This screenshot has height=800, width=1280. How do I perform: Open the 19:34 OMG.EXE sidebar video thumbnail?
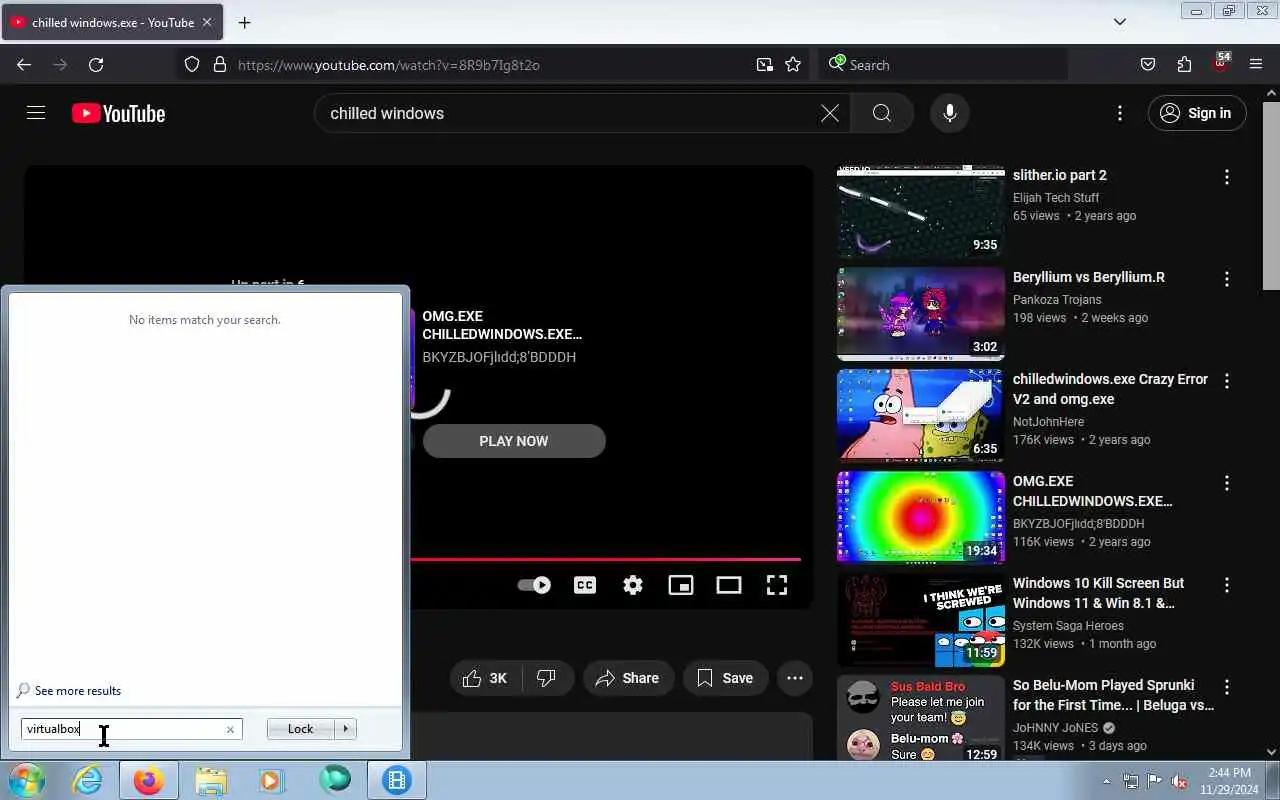coord(920,518)
